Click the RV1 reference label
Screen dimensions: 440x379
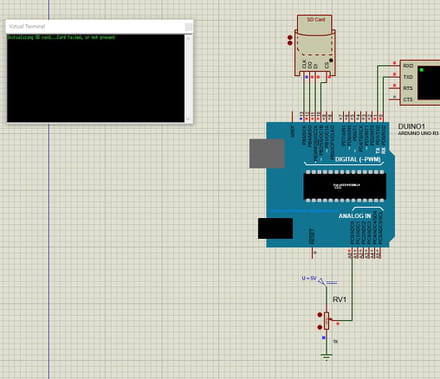tap(339, 300)
